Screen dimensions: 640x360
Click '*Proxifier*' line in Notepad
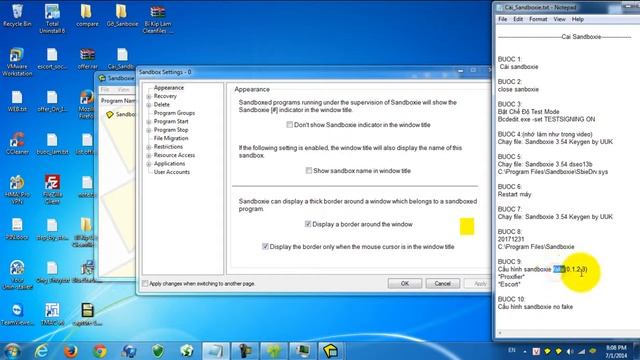pos(511,277)
